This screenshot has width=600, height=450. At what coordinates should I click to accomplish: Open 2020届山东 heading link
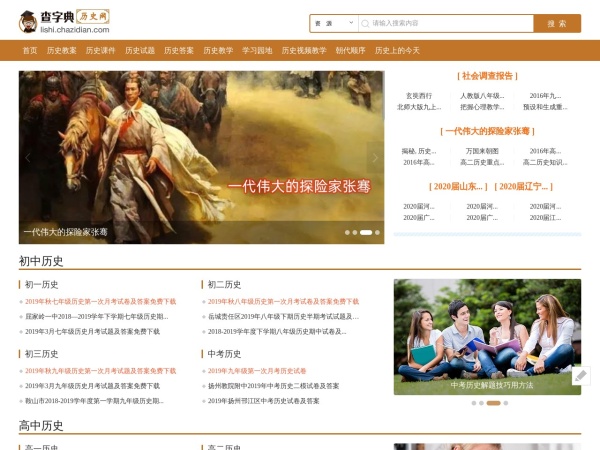click(458, 186)
